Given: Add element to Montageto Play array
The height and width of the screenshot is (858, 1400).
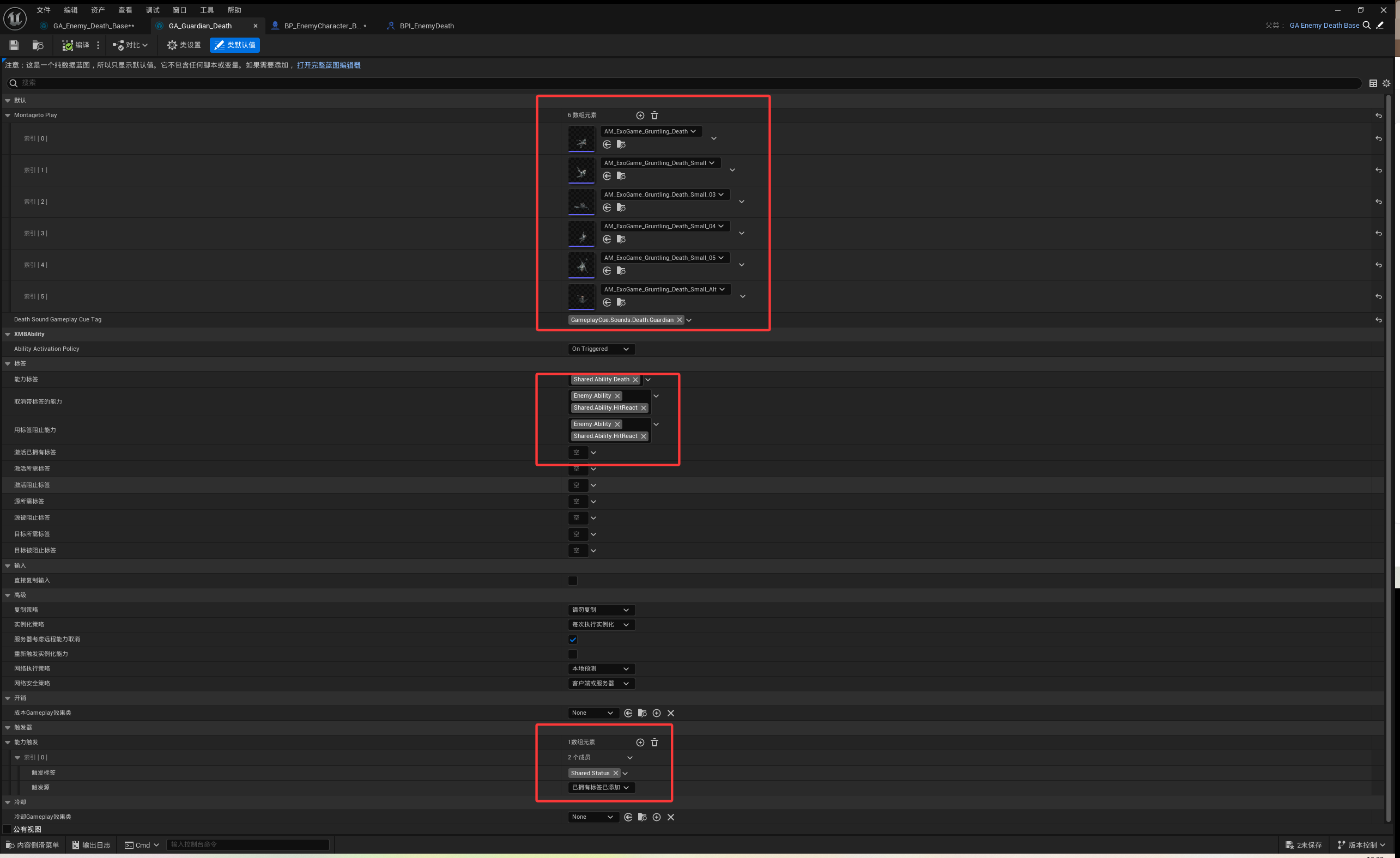Looking at the screenshot, I should [x=640, y=115].
